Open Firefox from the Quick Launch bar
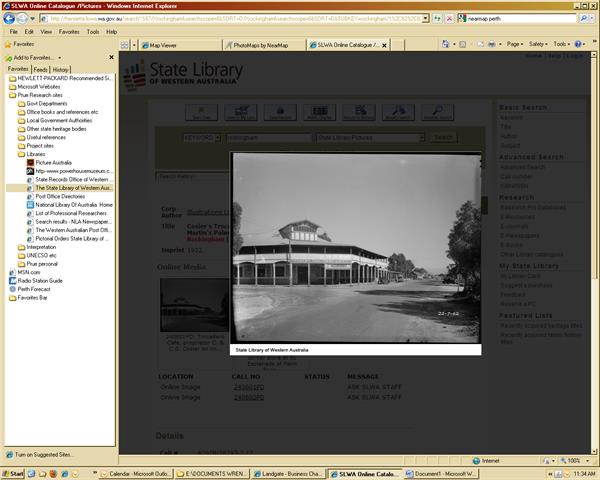600x480 pixels. click(53, 474)
